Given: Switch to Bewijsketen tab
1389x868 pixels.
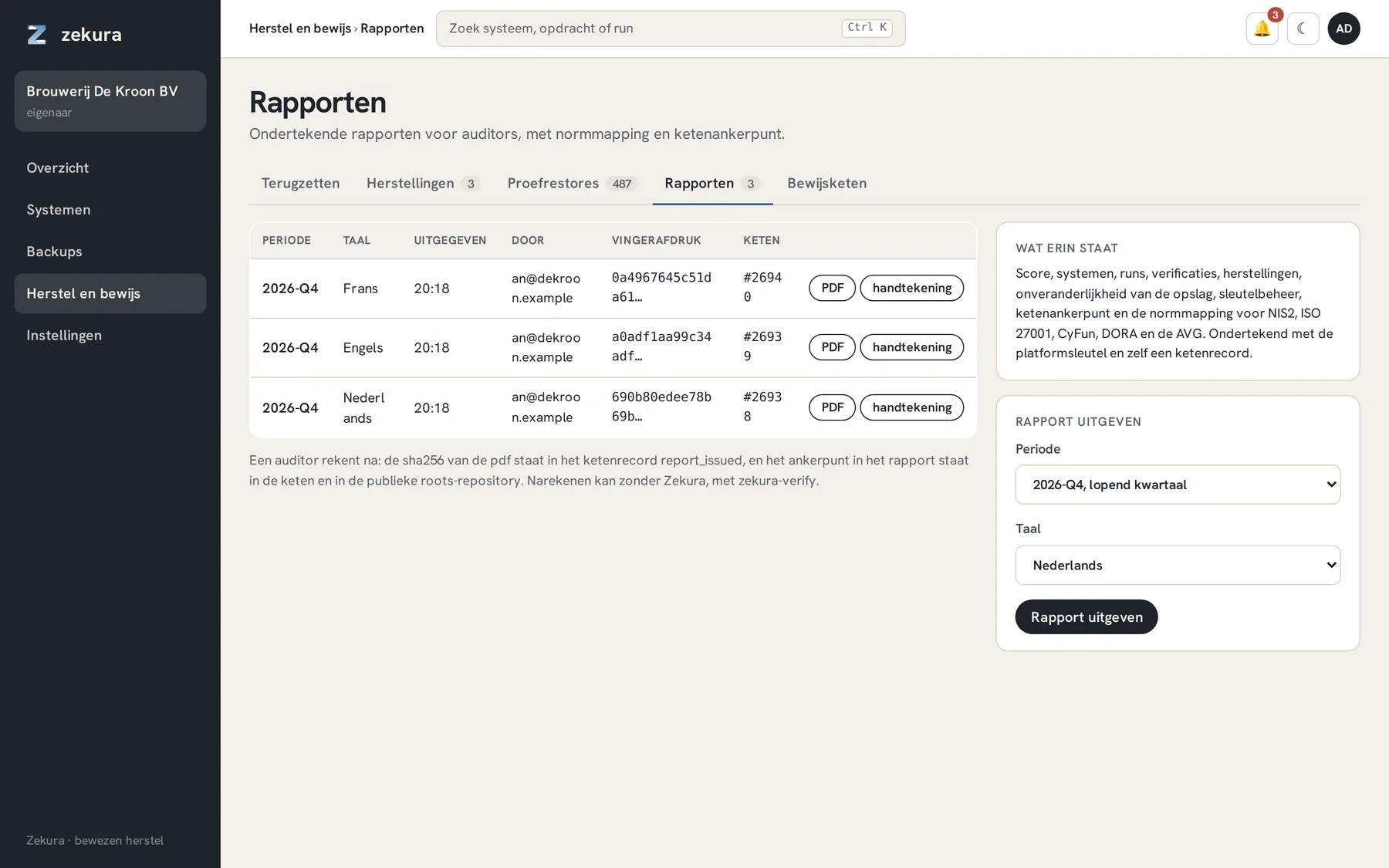Looking at the screenshot, I should pos(827,184).
